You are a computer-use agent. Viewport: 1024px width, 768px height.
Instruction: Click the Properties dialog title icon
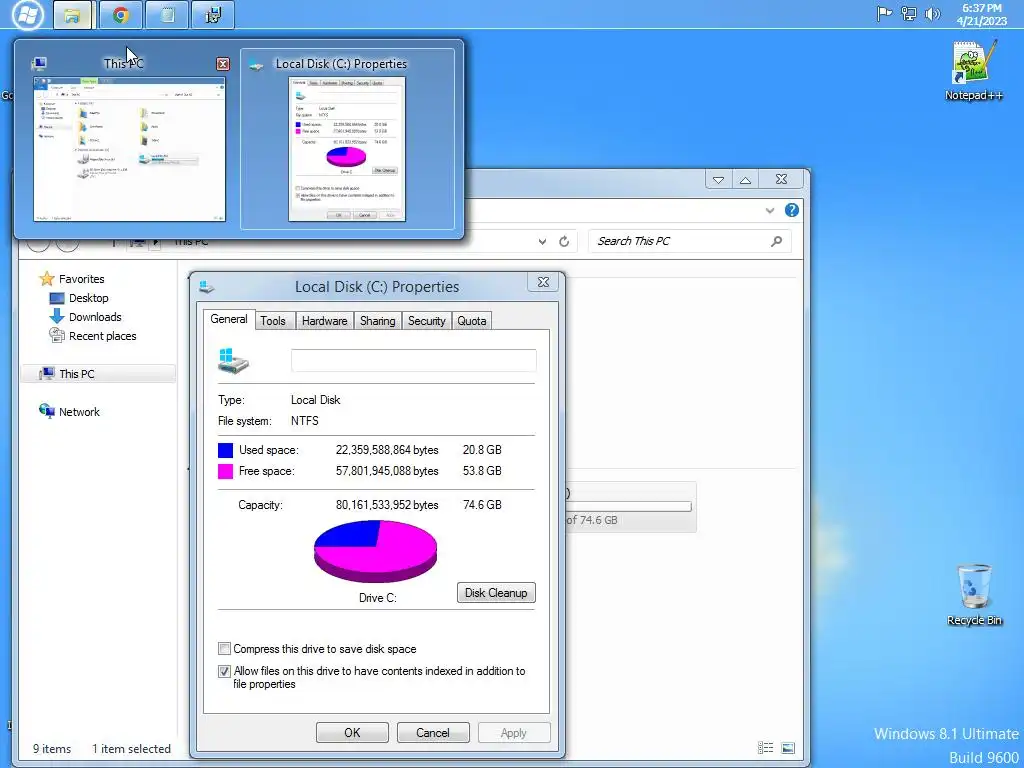tap(207, 286)
